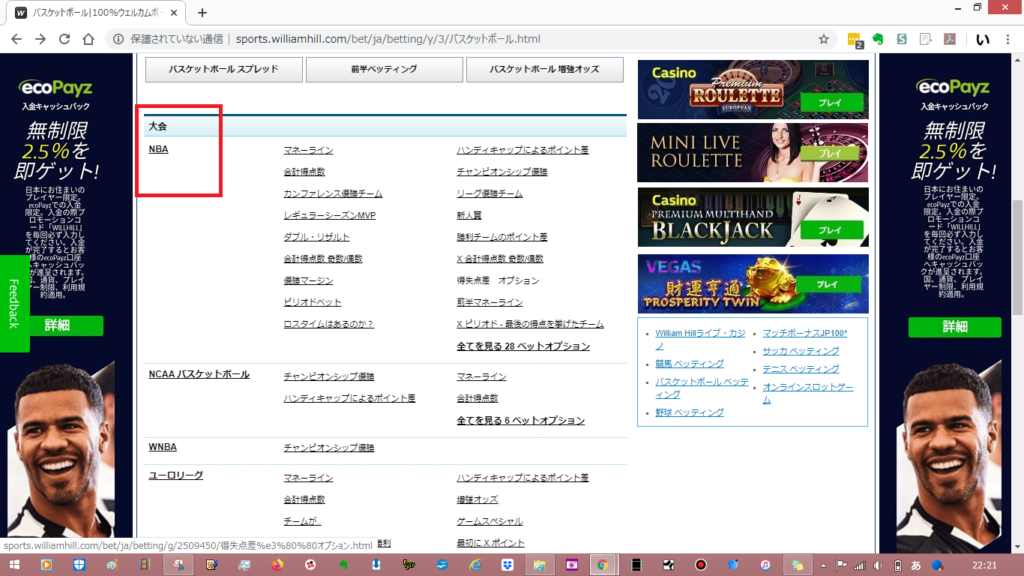
Task: Reload the current page
Action: 64,39
